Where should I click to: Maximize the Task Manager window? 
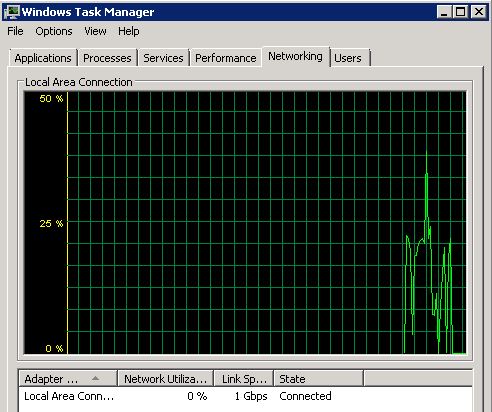pyautogui.click(x=461, y=12)
